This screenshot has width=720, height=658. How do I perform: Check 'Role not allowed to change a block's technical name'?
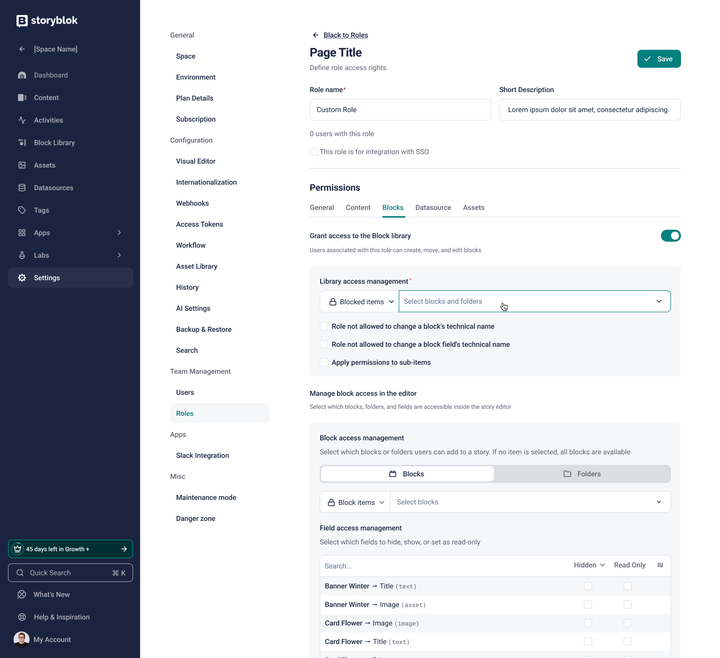(x=324, y=326)
